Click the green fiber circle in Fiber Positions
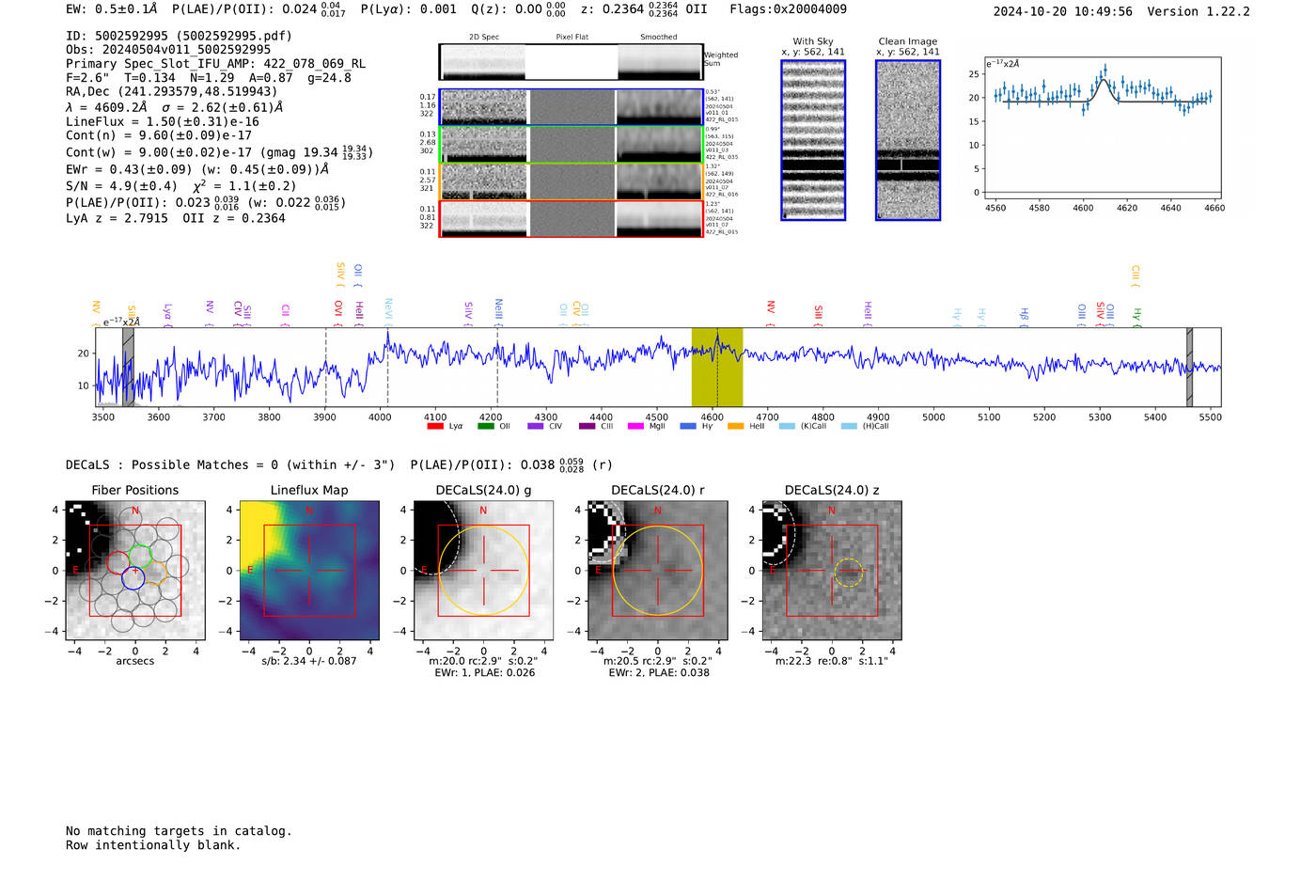1316x896 pixels. pos(141,557)
